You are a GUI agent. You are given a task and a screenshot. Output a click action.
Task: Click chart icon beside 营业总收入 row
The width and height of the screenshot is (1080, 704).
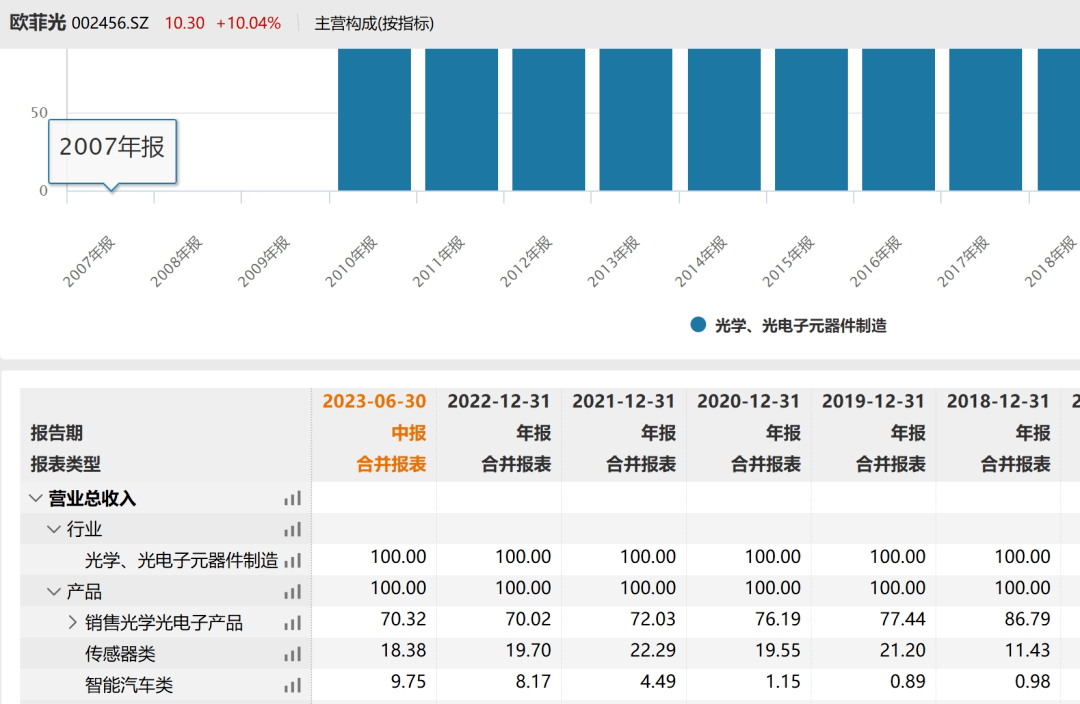(292, 498)
